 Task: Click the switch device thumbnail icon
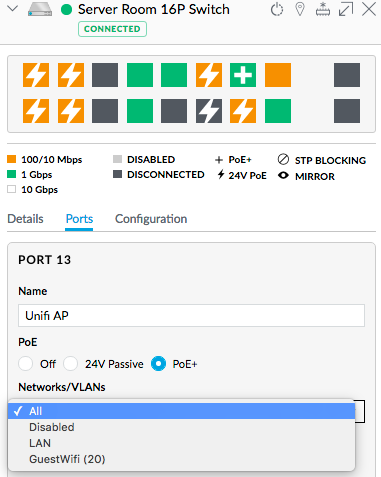[x=40, y=9]
